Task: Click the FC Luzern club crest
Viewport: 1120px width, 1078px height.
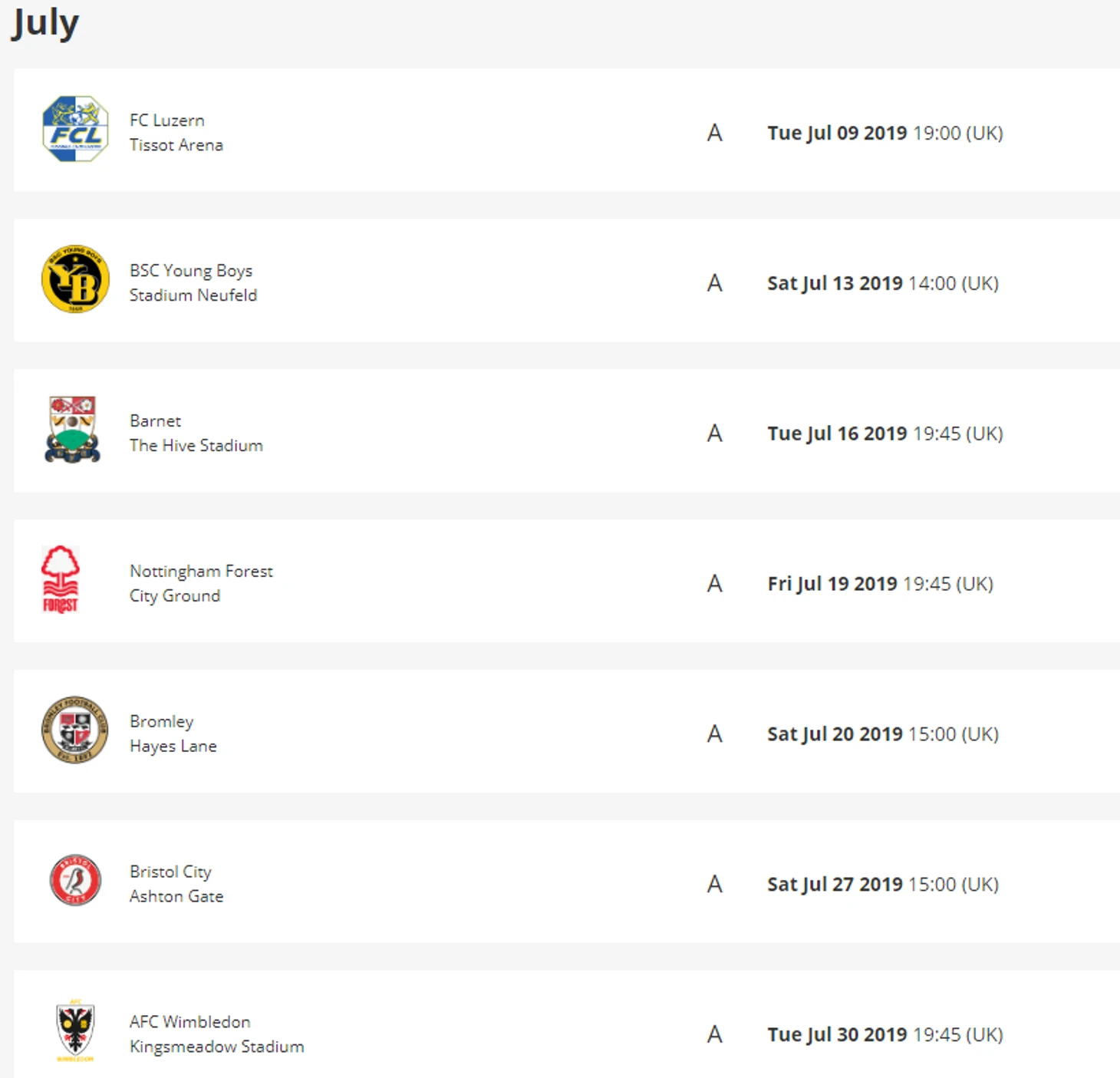Action: 75,129
